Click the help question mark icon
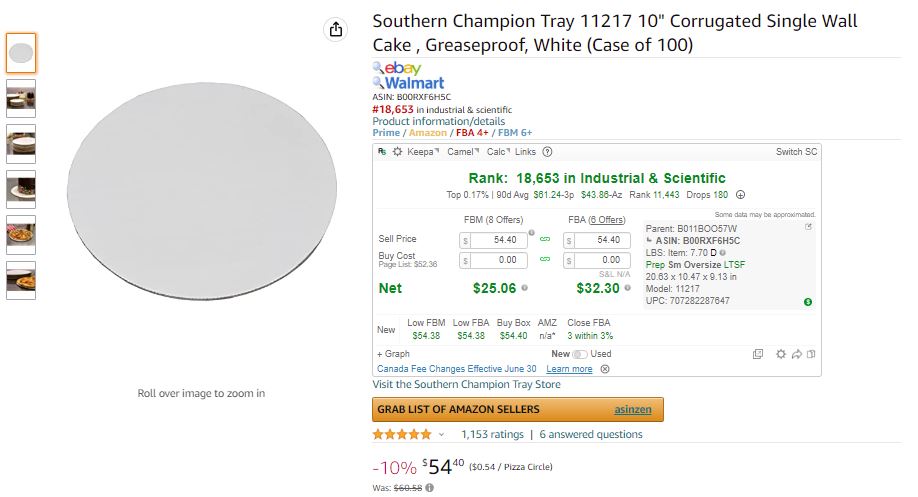This screenshot has width=918, height=497. 547,152
